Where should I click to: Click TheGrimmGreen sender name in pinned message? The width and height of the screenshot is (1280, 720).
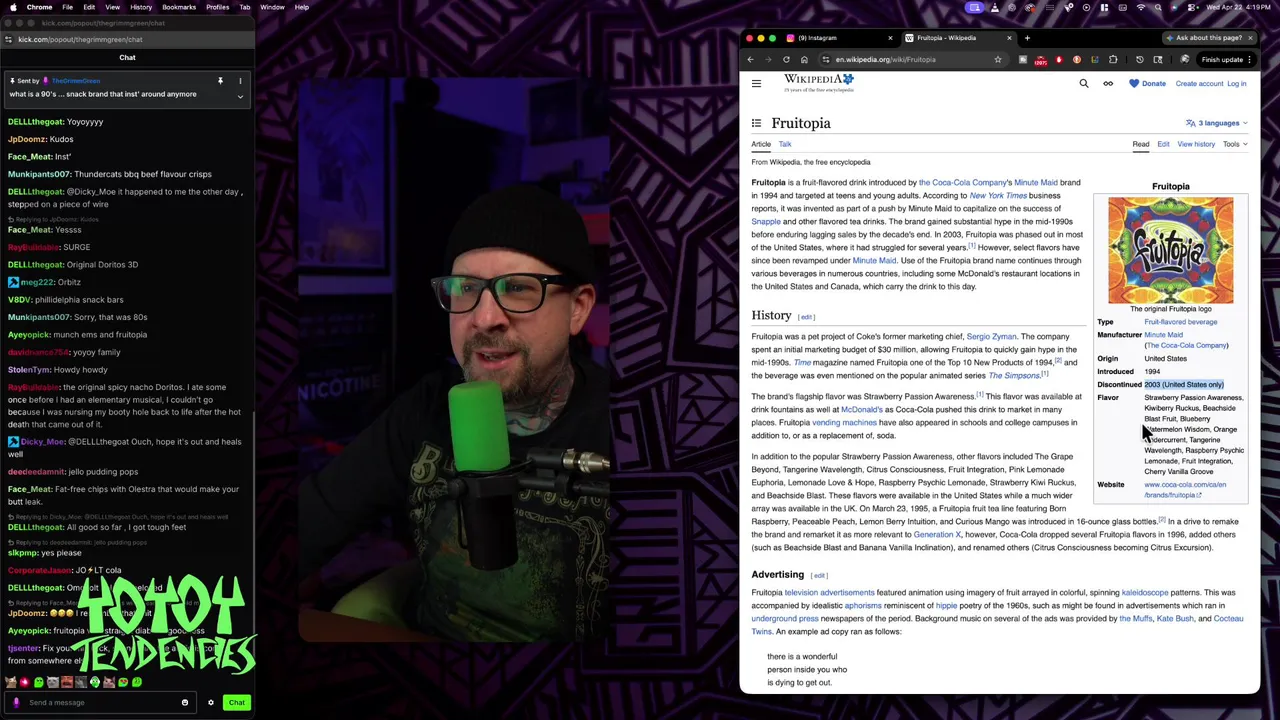click(x=76, y=81)
